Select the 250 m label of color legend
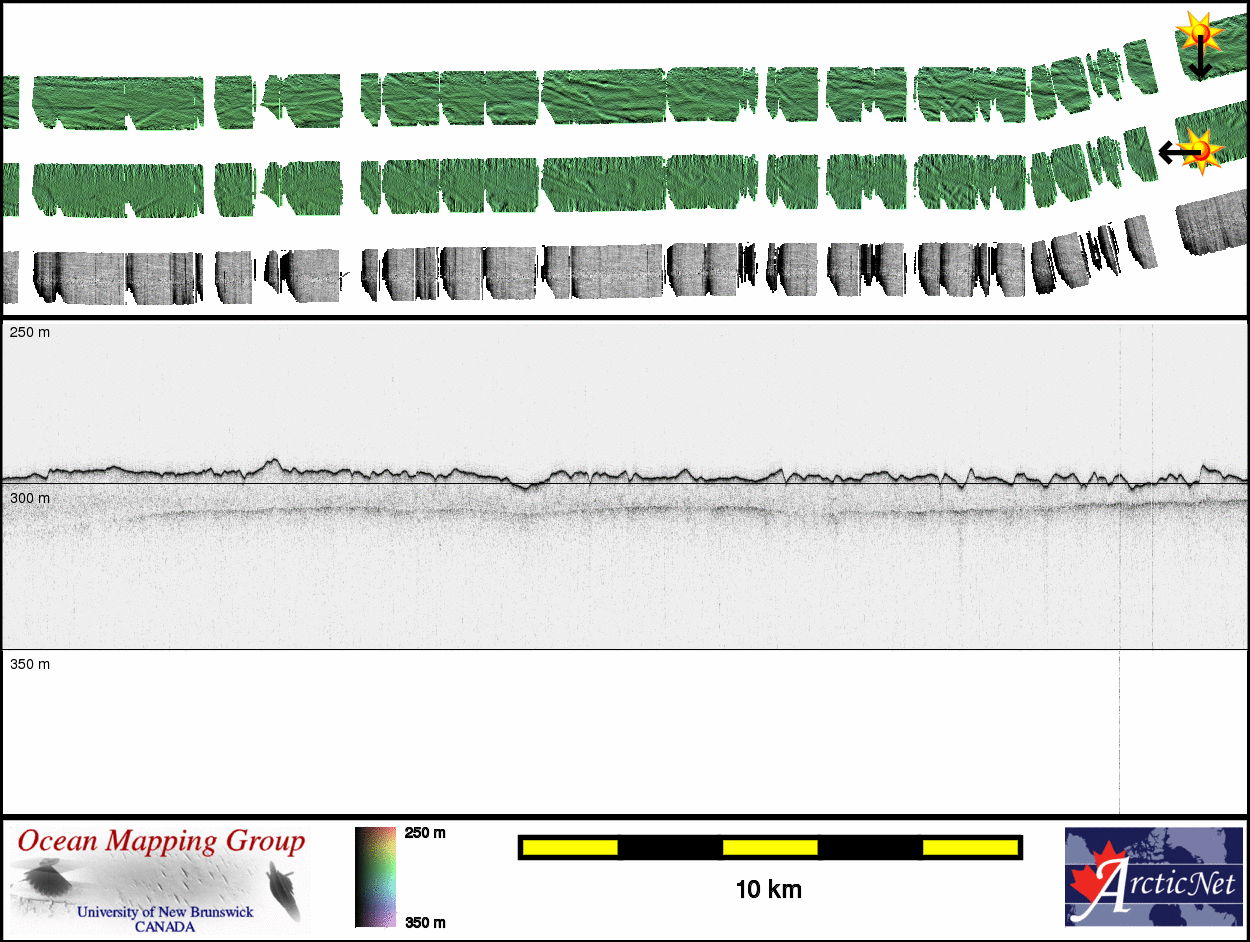1250x942 pixels. [x=425, y=833]
